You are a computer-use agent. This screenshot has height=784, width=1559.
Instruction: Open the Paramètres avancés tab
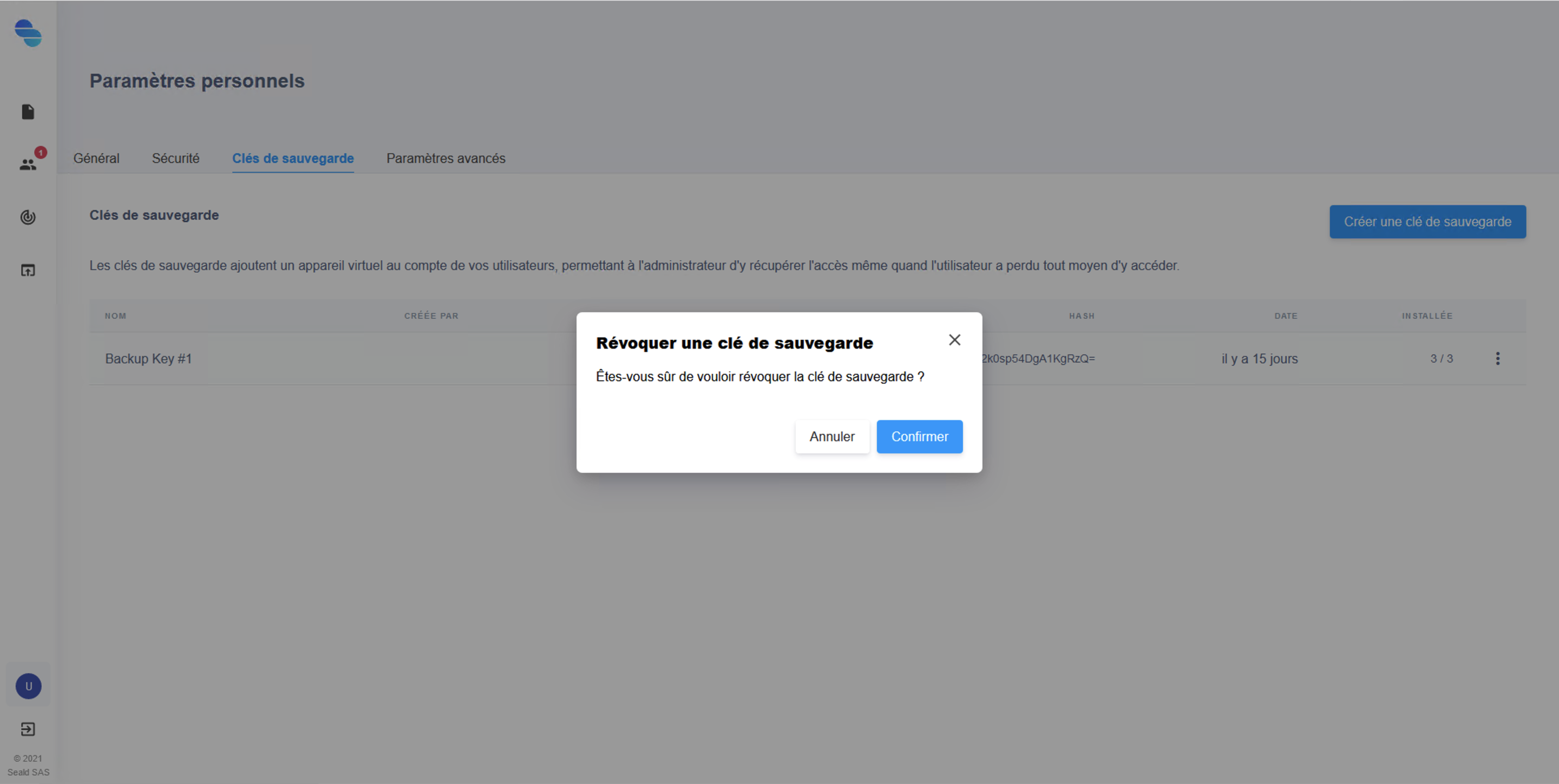coord(446,159)
